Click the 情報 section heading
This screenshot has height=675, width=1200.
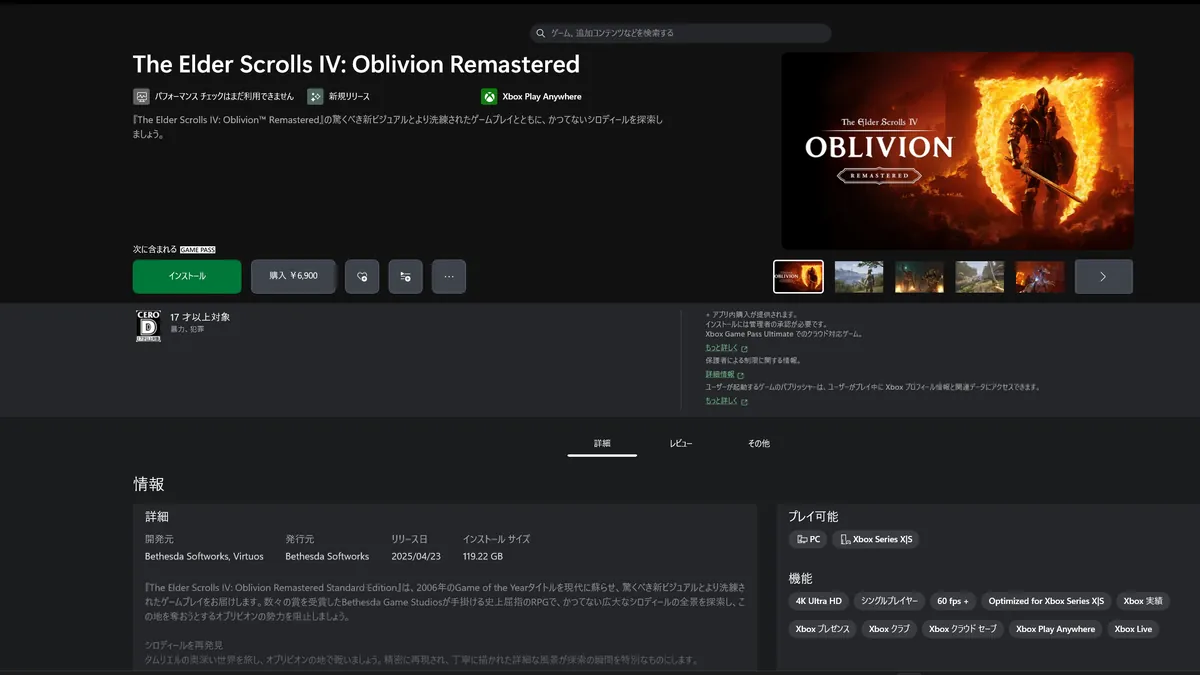[149, 484]
